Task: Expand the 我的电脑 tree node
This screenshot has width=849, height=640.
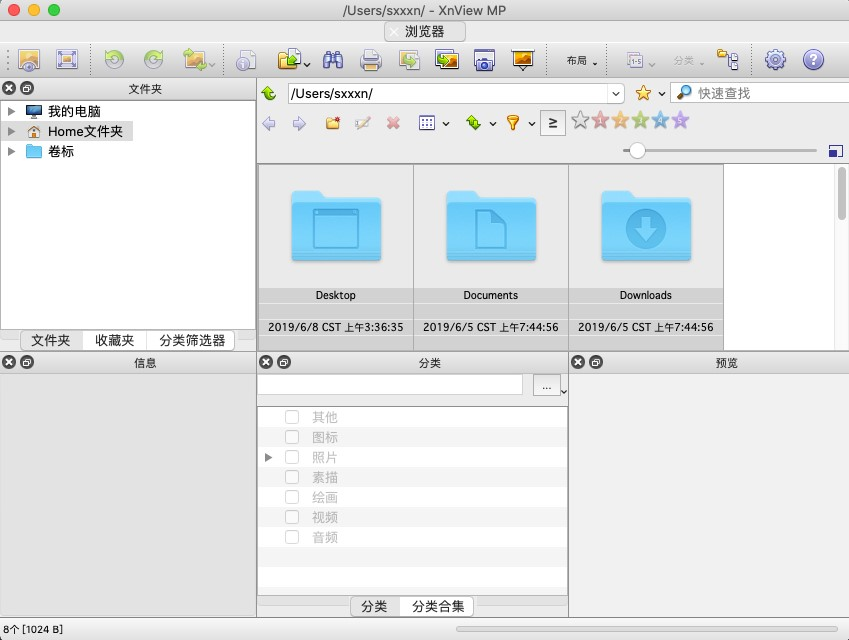Action: pos(12,111)
